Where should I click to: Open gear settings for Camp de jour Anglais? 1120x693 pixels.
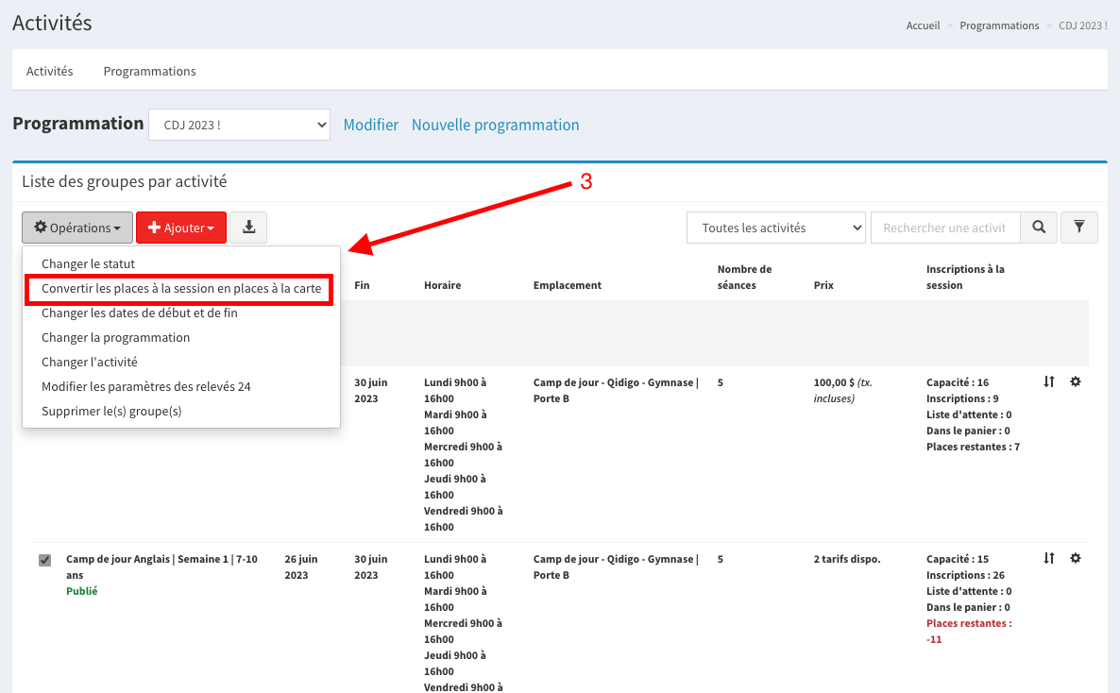pyautogui.click(x=1076, y=559)
